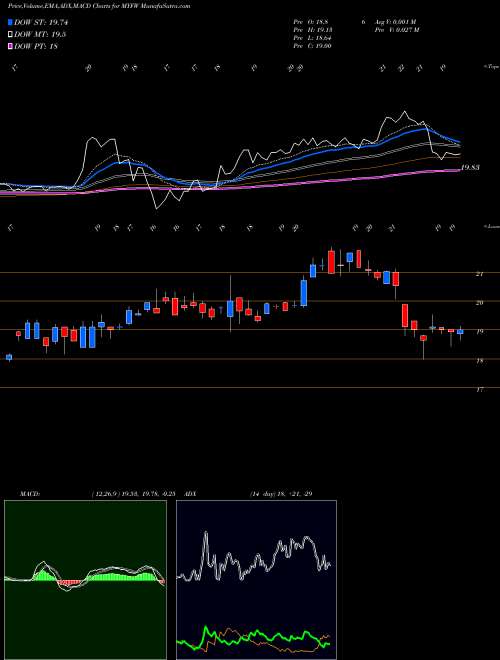Click the 20 price axis label
This screenshot has height=660, width=500.
(x=479, y=303)
